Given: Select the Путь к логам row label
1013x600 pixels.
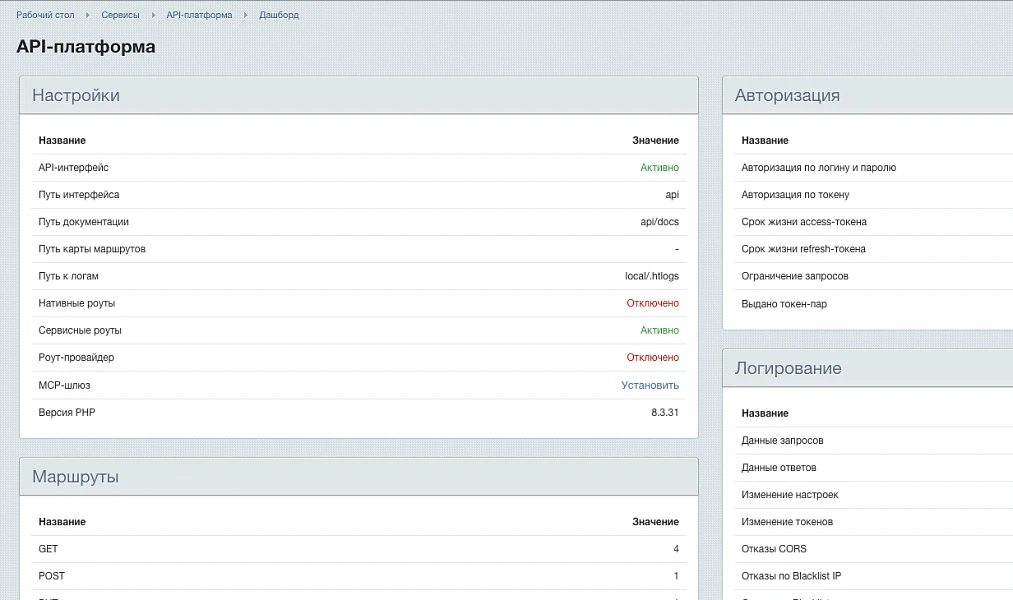Looking at the screenshot, I should tap(68, 276).
